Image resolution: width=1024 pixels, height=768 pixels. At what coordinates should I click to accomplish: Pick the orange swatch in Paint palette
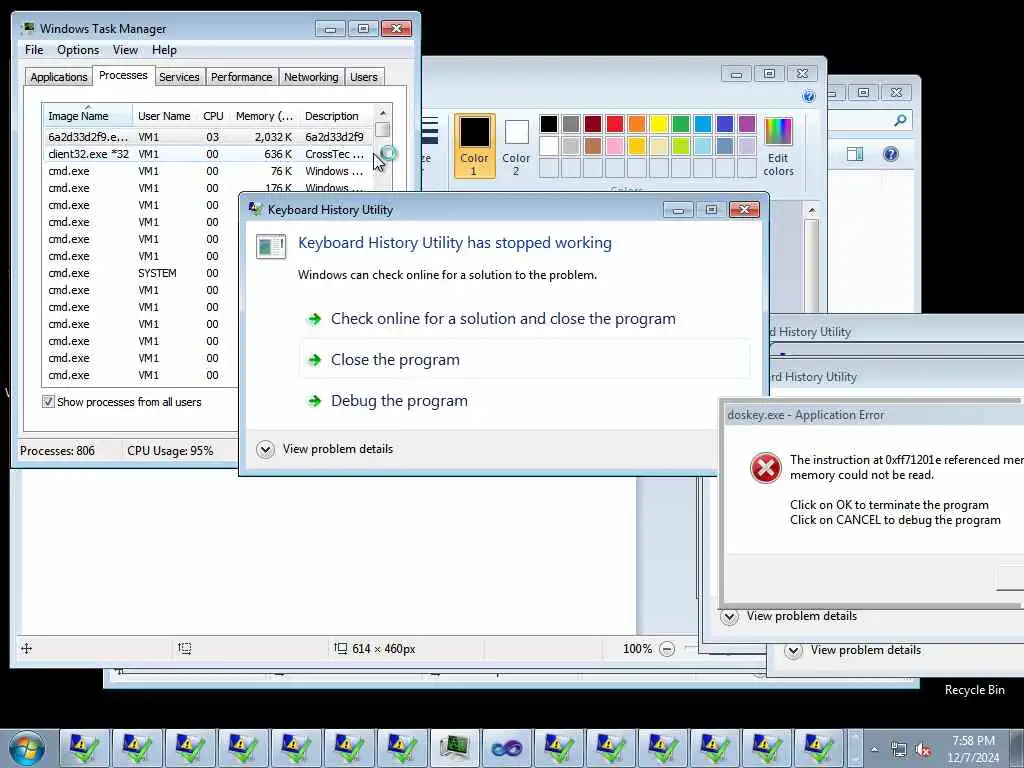(x=637, y=123)
